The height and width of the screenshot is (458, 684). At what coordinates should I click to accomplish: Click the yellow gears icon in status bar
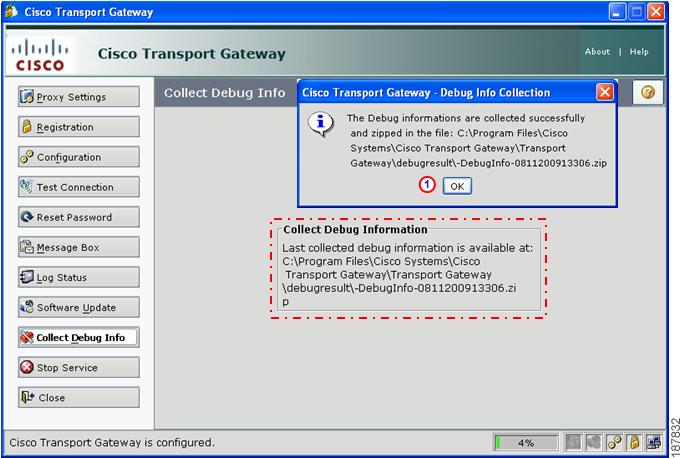pyautogui.click(x=615, y=442)
